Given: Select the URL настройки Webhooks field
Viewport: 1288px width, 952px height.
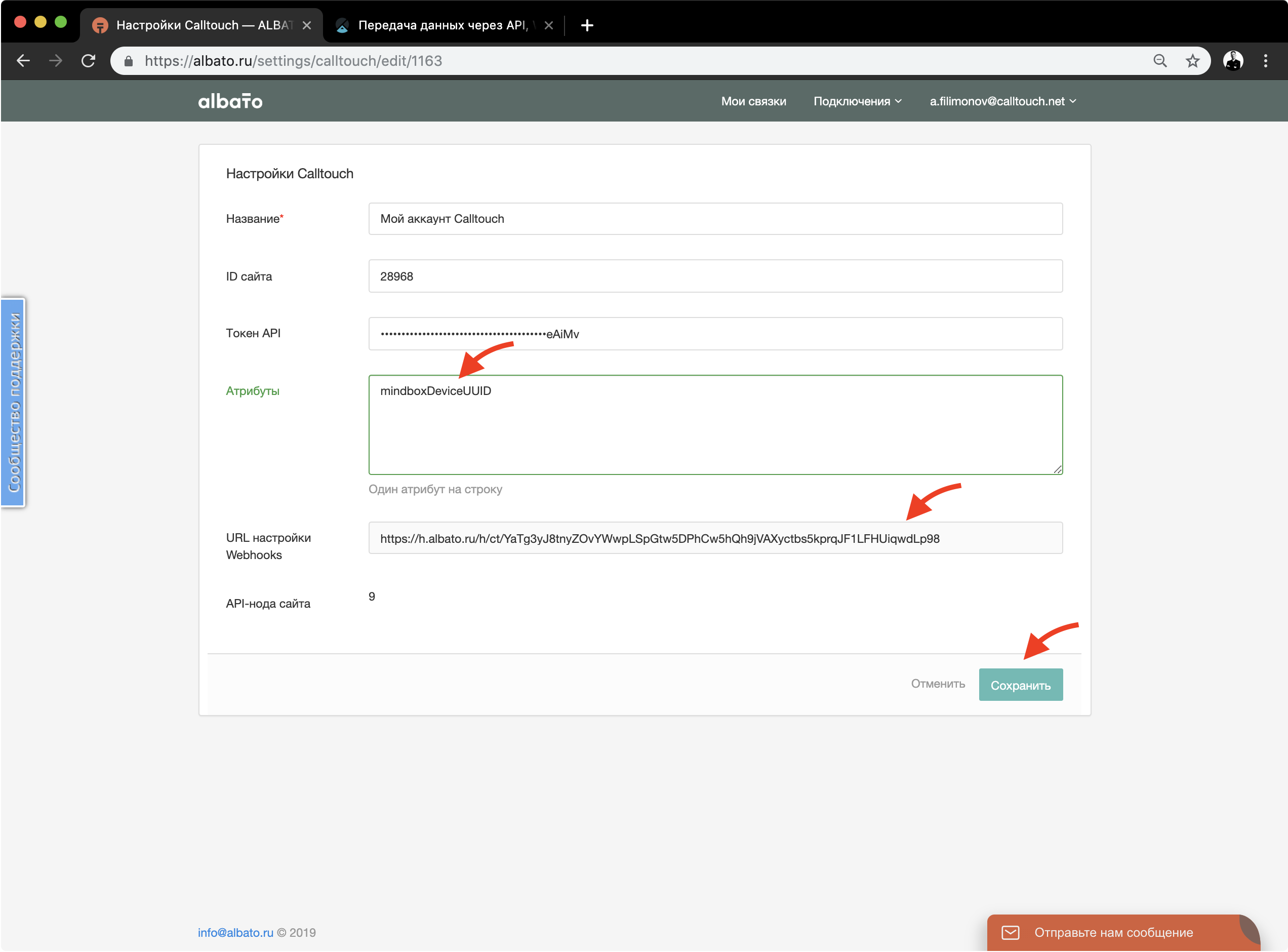Looking at the screenshot, I should pos(715,538).
